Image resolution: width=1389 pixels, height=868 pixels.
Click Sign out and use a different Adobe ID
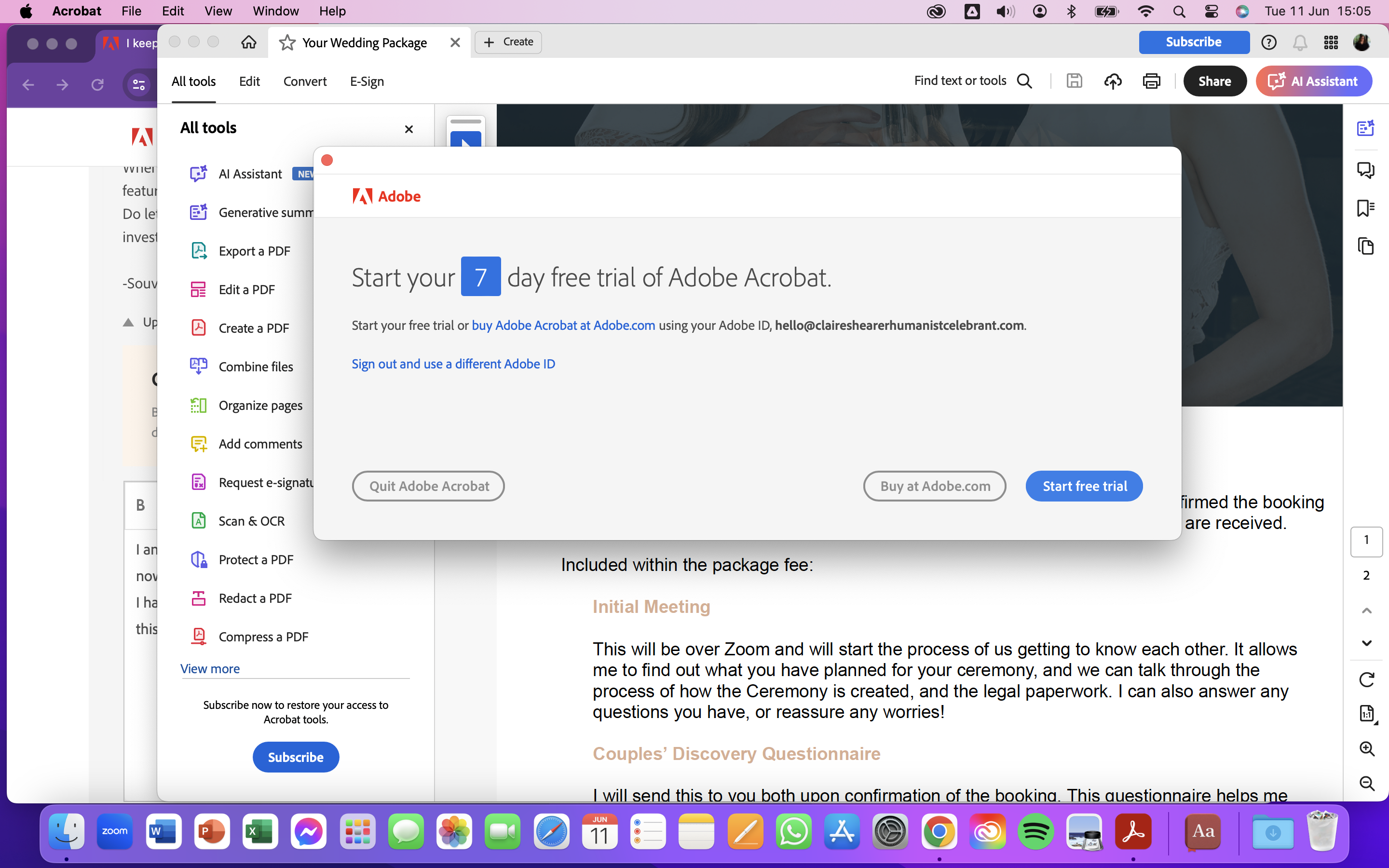pos(453,364)
